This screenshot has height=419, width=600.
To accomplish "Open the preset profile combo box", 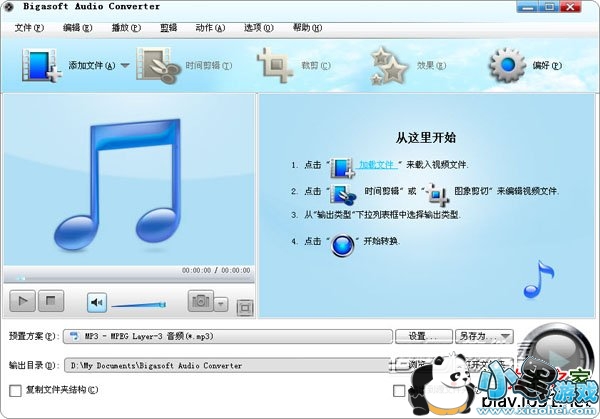I will click(x=228, y=336).
